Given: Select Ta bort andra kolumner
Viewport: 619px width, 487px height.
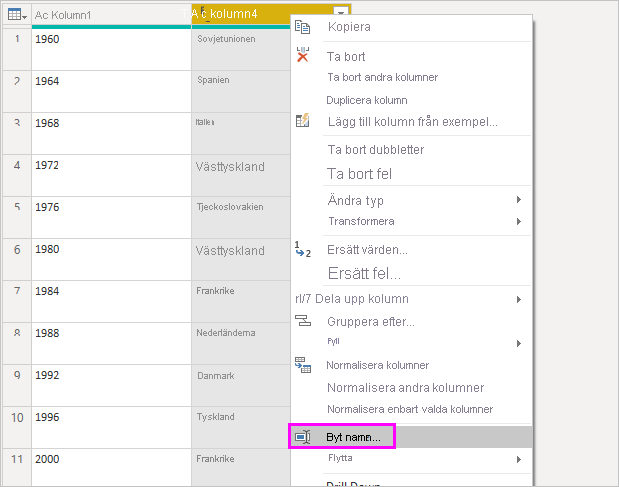Looking at the screenshot, I should coord(382,77).
